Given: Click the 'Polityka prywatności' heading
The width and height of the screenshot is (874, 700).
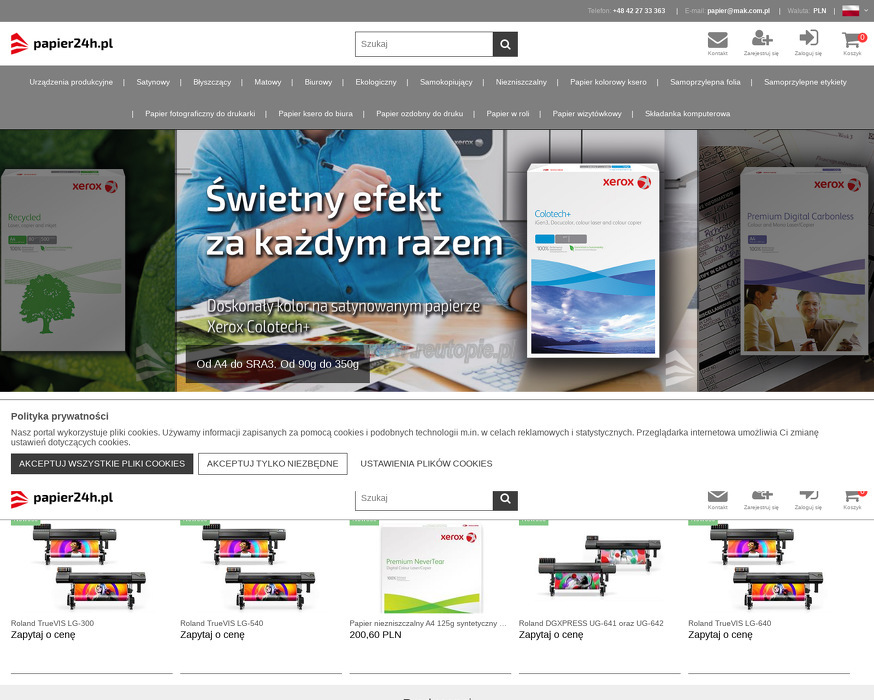Looking at the screenshot, I should 60,416.
